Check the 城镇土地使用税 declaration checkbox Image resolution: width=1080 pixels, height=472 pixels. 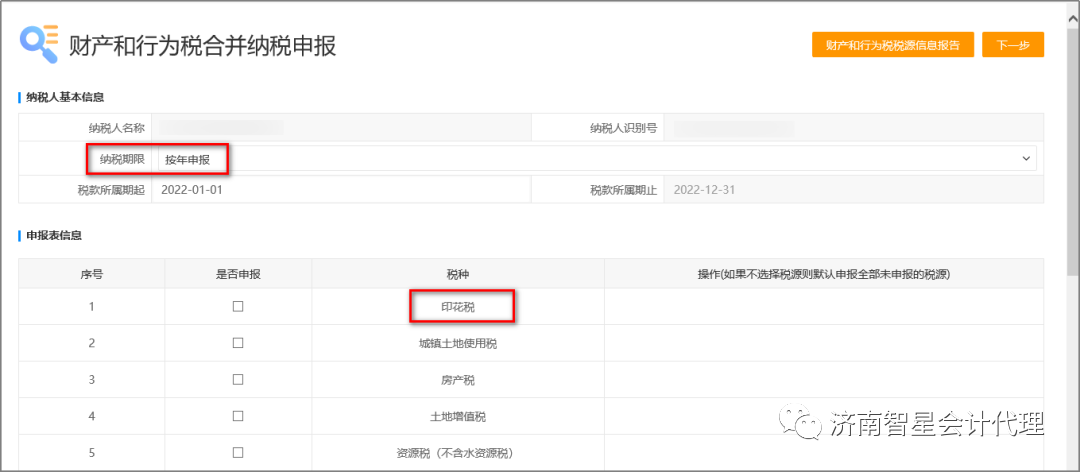tap(238, 343)
